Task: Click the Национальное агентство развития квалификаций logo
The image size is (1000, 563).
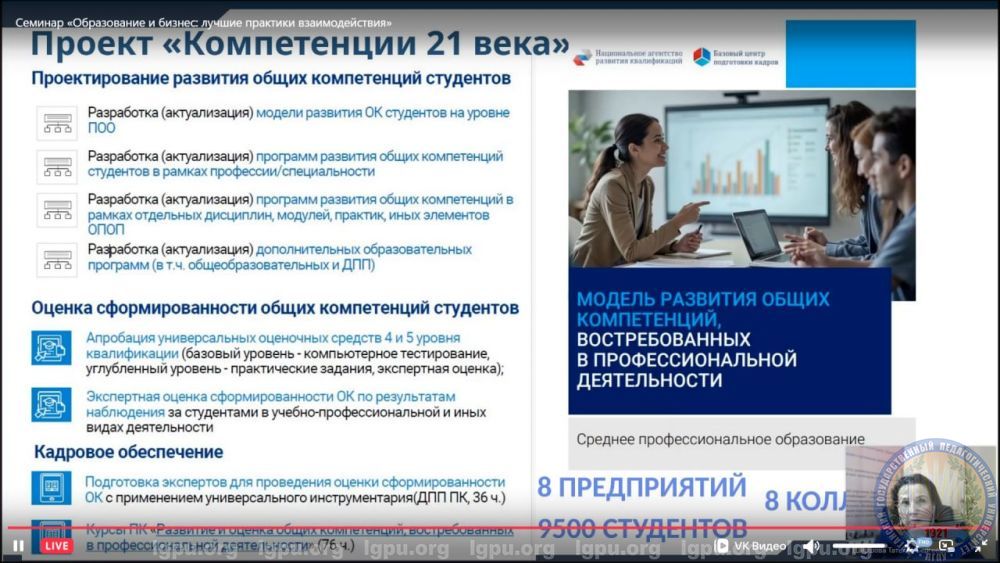Action: (x=628, y=57)
